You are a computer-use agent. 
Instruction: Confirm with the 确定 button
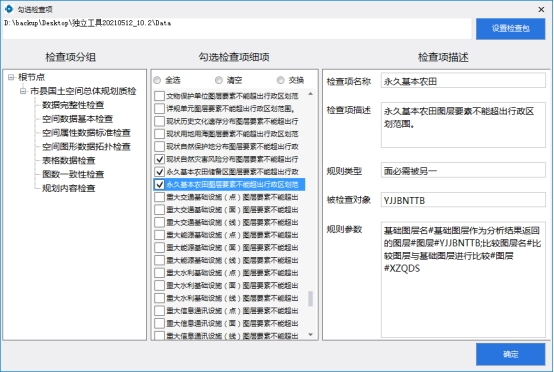coord(511,354)
